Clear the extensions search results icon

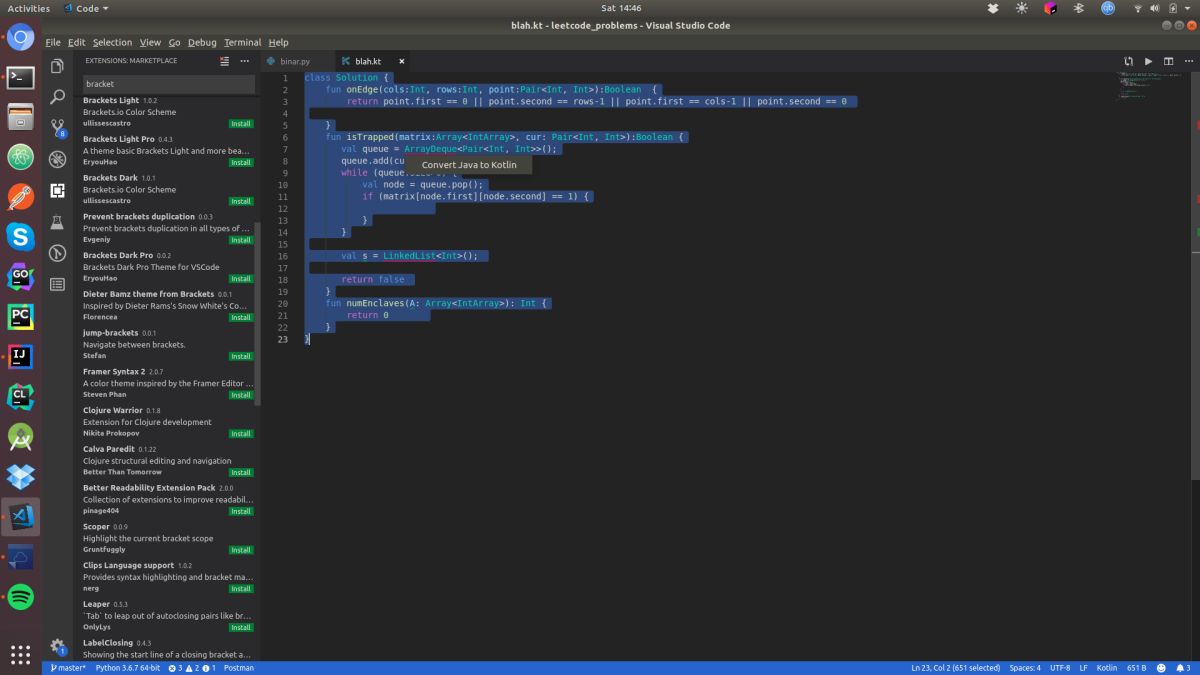[225, 61]
